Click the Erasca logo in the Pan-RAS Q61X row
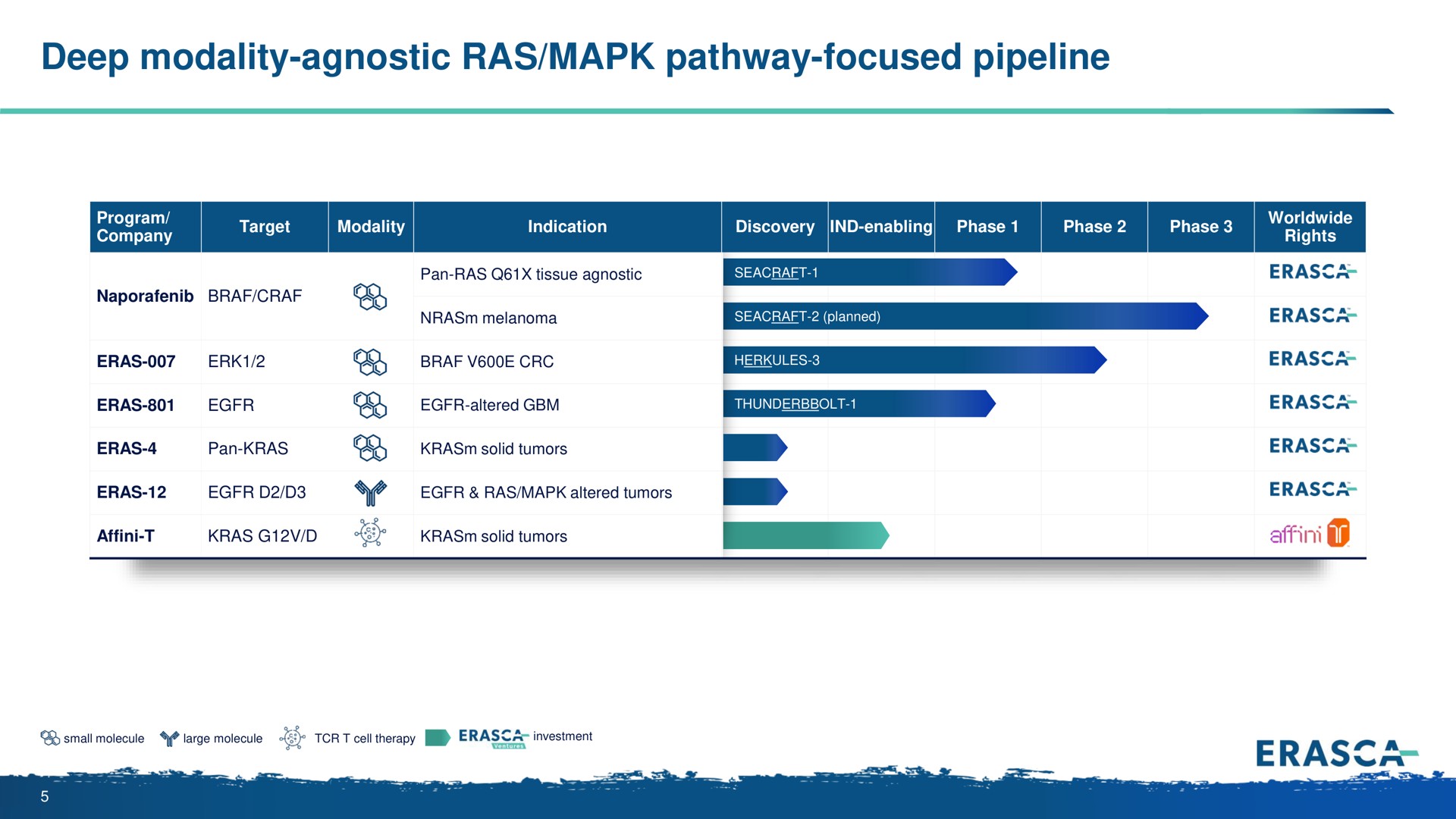Viewport: 1456px width, 819px height. 1313,271
